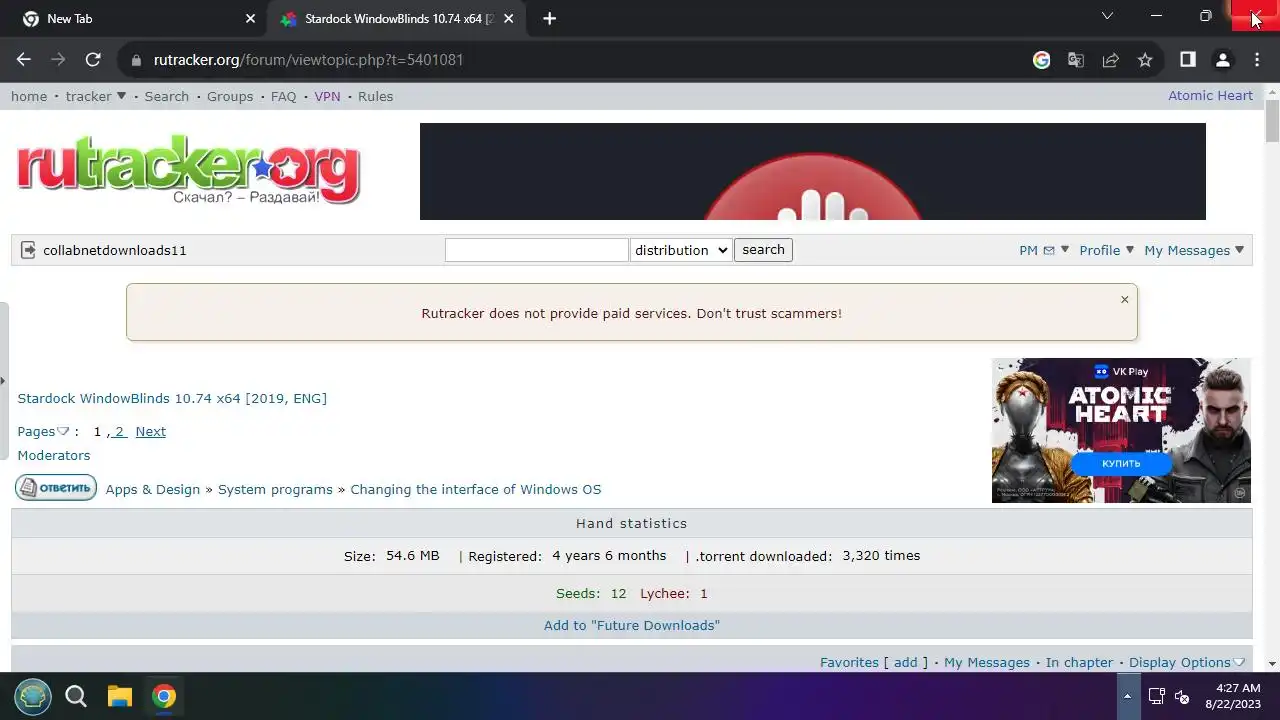Viewport: 1280px width, 720px height.
Task: Switch to the Stardock WindowBlinds tab
Action: coord(398,19)
